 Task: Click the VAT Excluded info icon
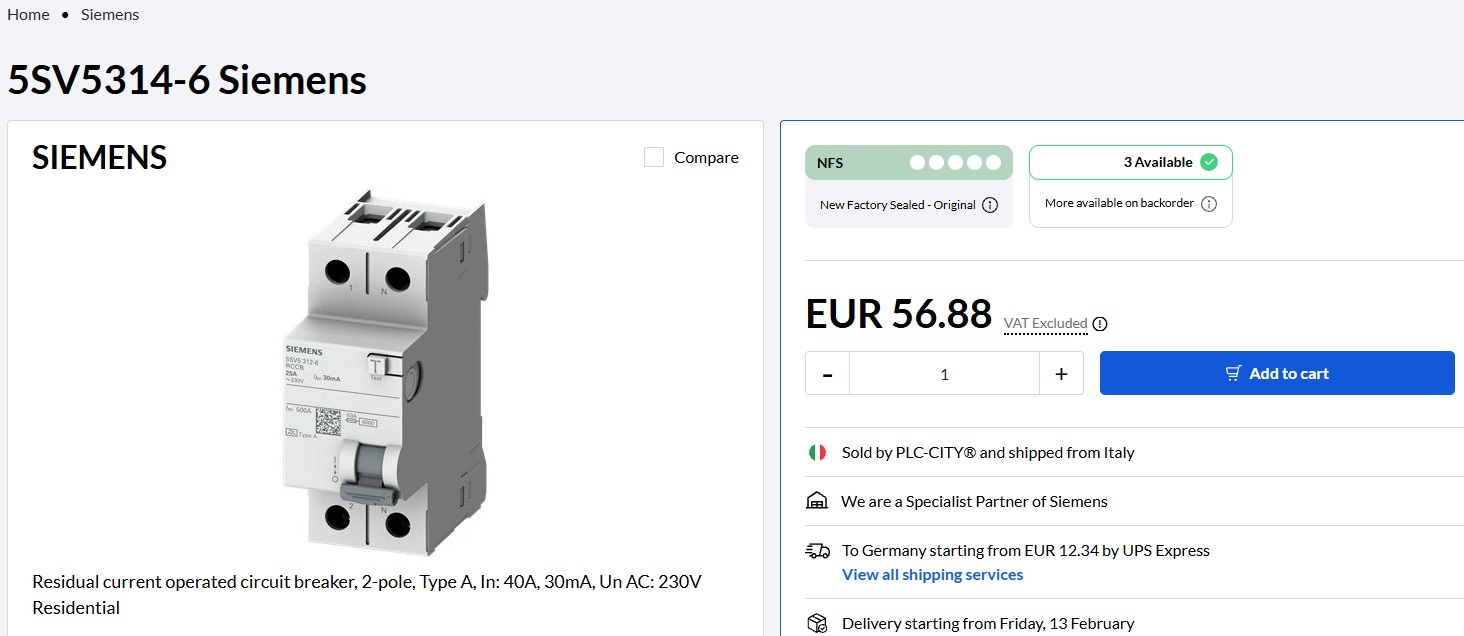click(x=1100, y=324)
